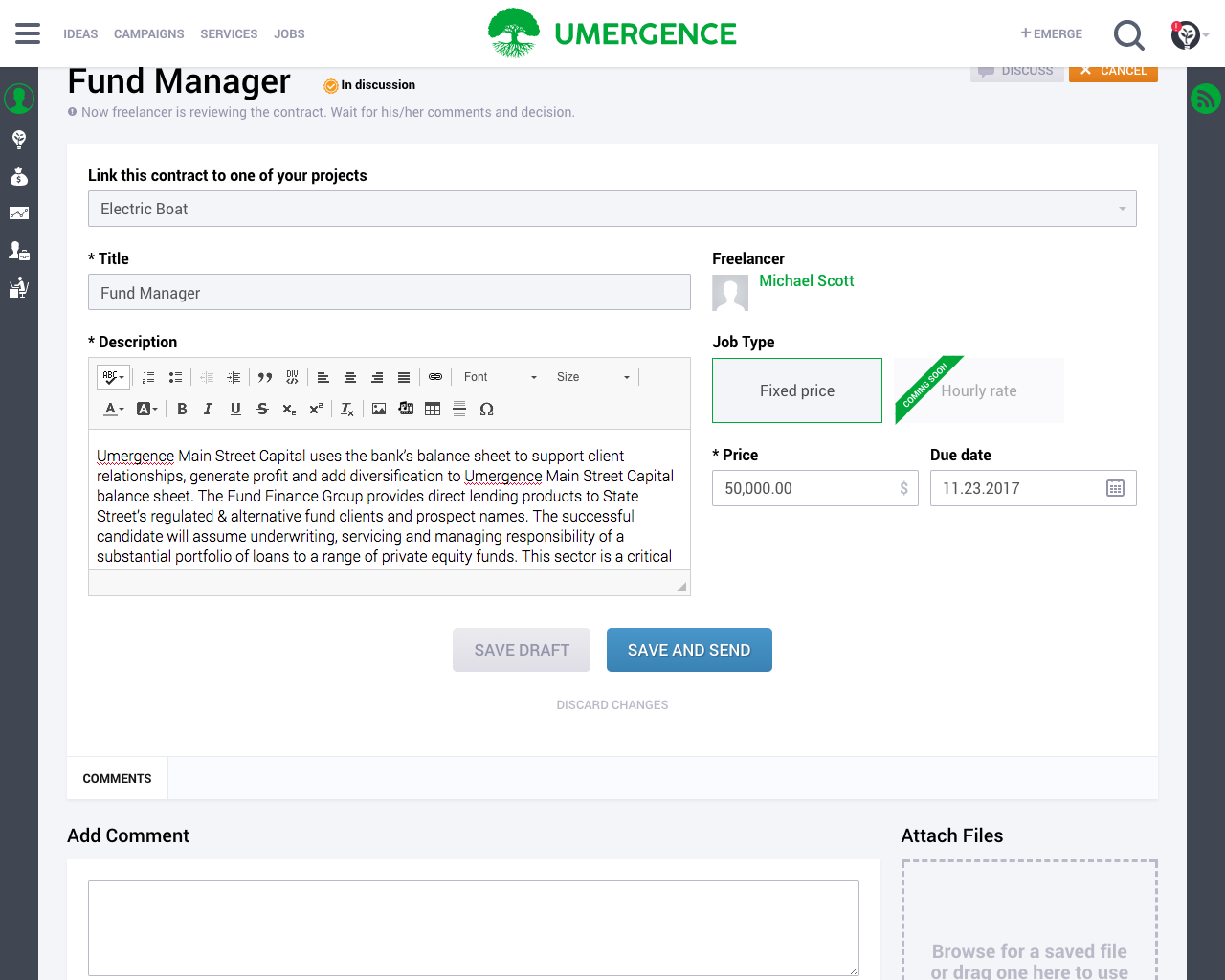The width and height of the screenshot is (1225, 980).
Task: Open the RSS feed icon on the right
Action: [x=1206, y=99]
